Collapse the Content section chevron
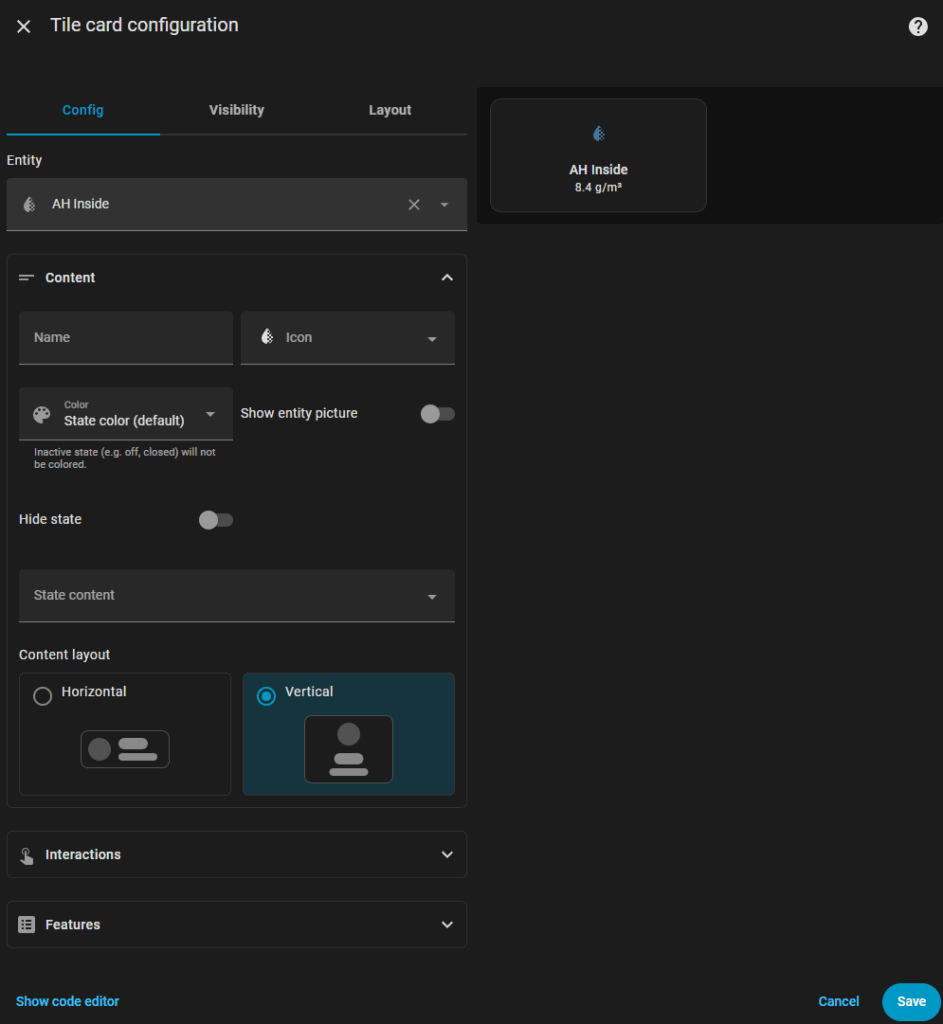The width and height of the screenshot is (943, 1024). [x=447, y=278]
